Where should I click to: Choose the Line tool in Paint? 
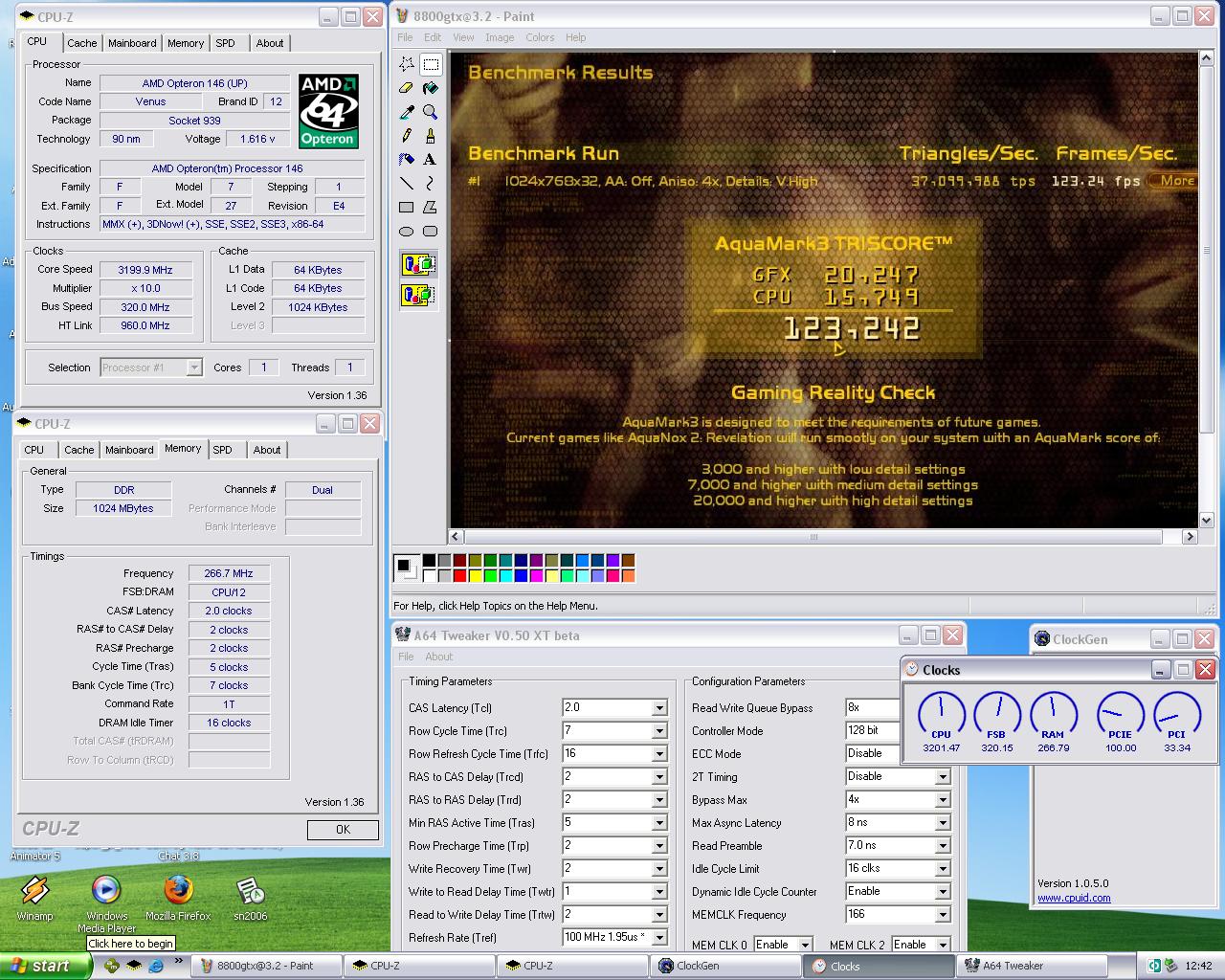pos(407,184)
